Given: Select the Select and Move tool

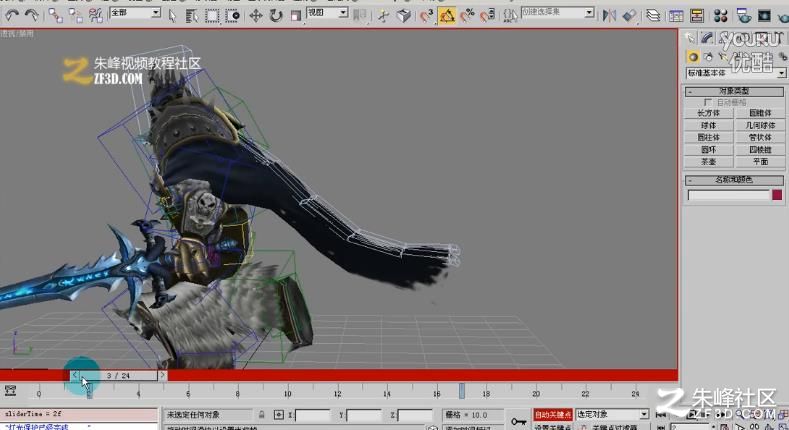Looking at the screenshot, I should coord(256,16).
